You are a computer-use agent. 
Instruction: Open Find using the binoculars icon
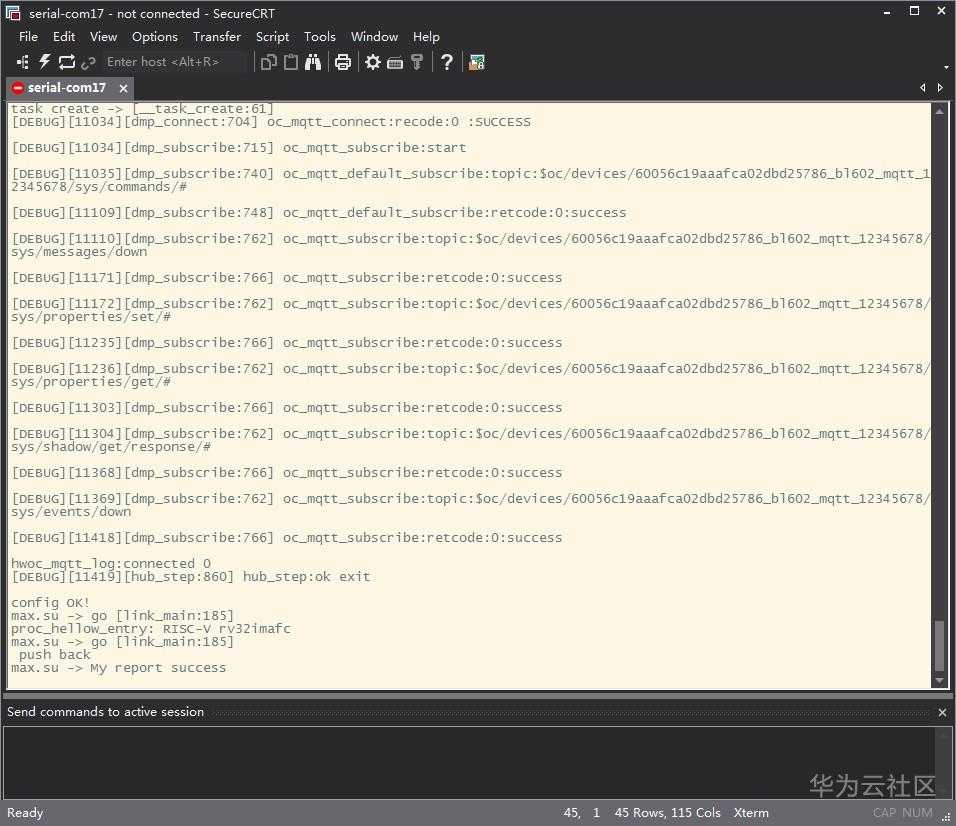pos(313,62)
